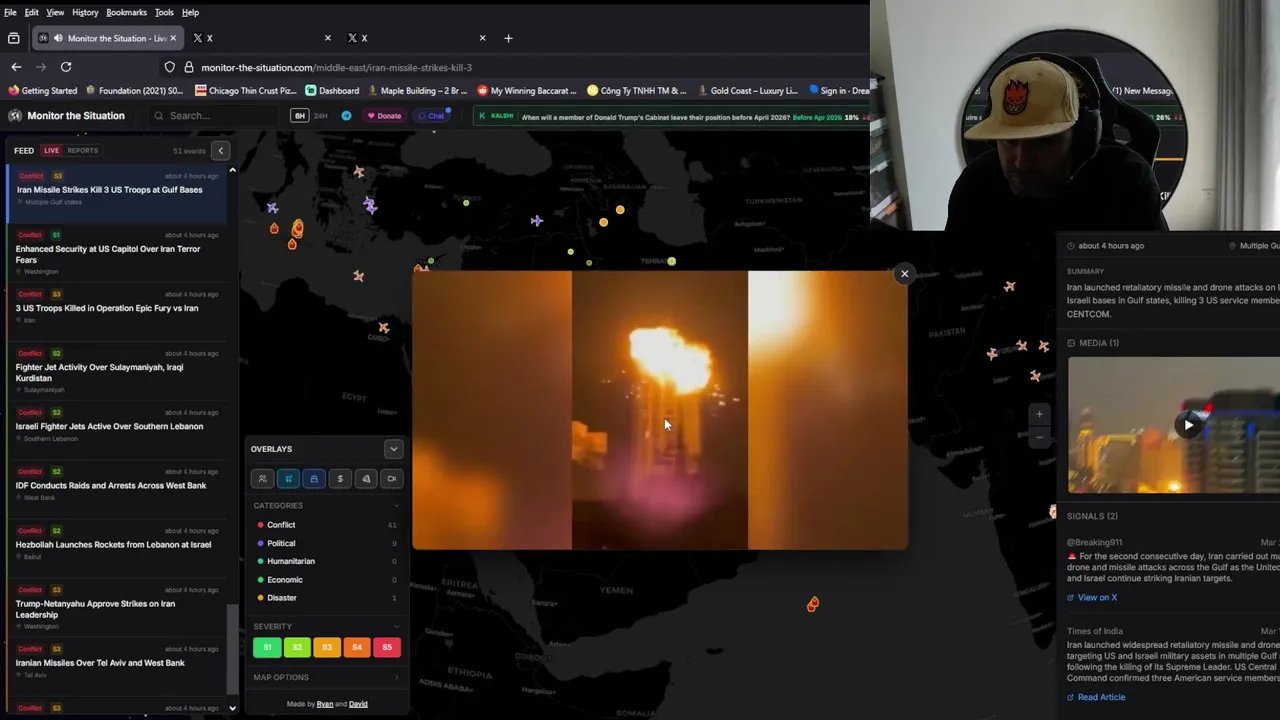Open the Chat button

pyautogui.click(x=431, y=115)
